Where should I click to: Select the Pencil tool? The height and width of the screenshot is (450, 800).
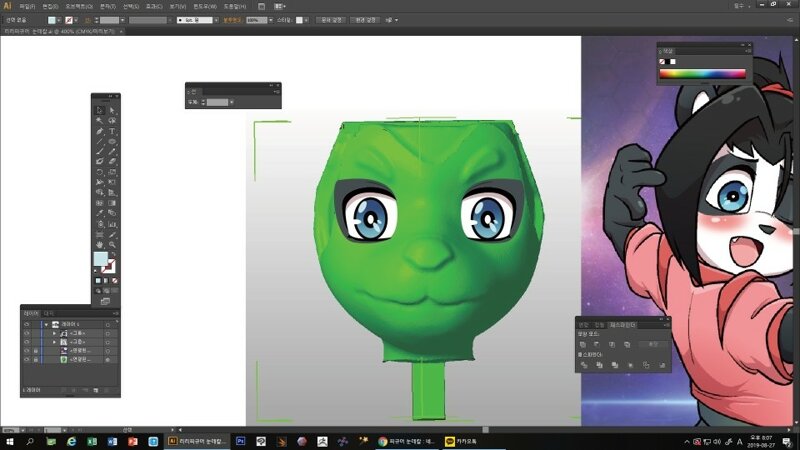pos(112,152)
